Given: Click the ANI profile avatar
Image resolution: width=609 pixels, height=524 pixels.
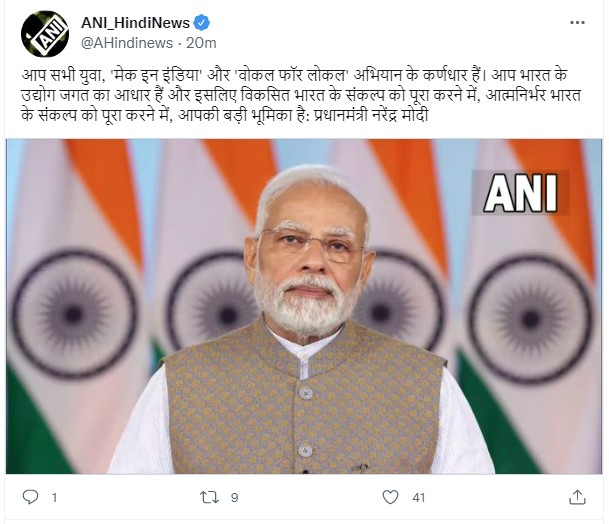Looking at the screenshot, I should (45, 33).
